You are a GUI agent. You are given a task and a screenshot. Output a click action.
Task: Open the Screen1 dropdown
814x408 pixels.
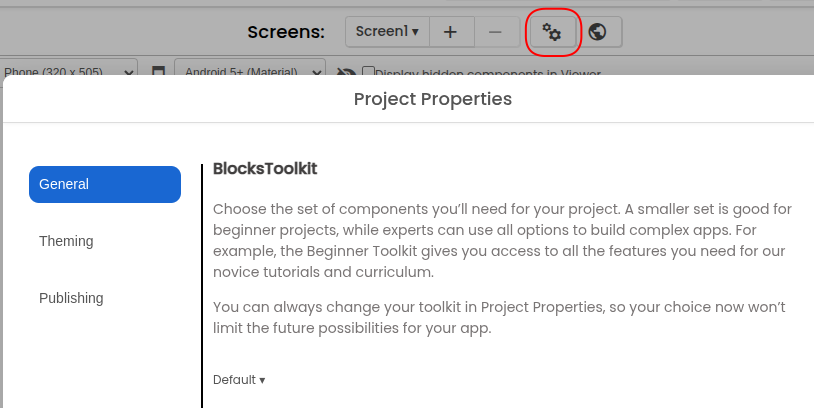tap(387, 32)
